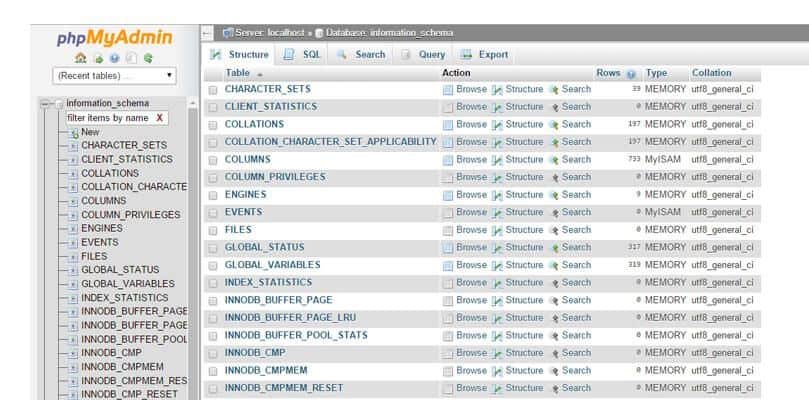Click Structure icon for INNODB_CMPMEM row

(497, 371)
